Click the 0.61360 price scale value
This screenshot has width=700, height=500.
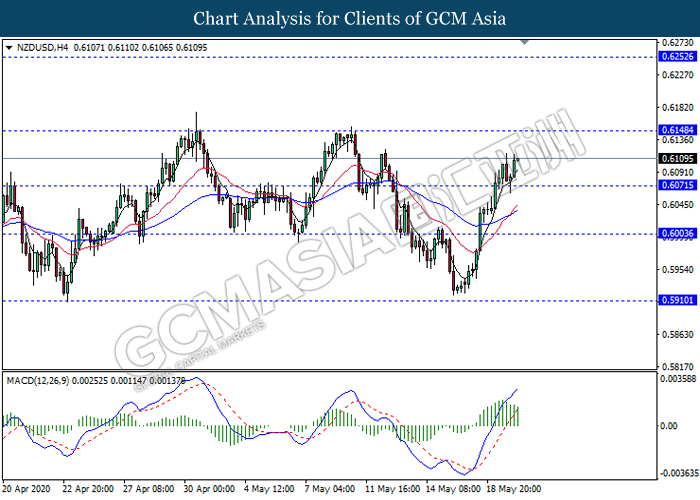677,140
